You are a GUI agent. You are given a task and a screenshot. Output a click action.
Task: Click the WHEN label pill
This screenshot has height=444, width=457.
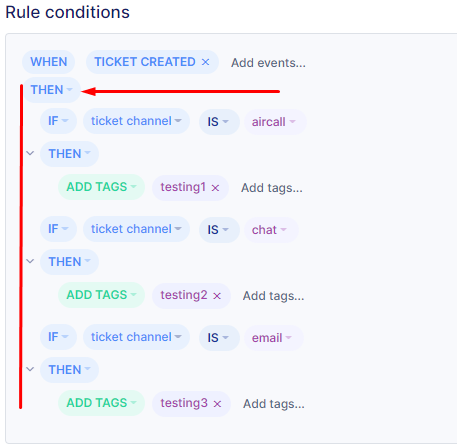pos(49,62)
